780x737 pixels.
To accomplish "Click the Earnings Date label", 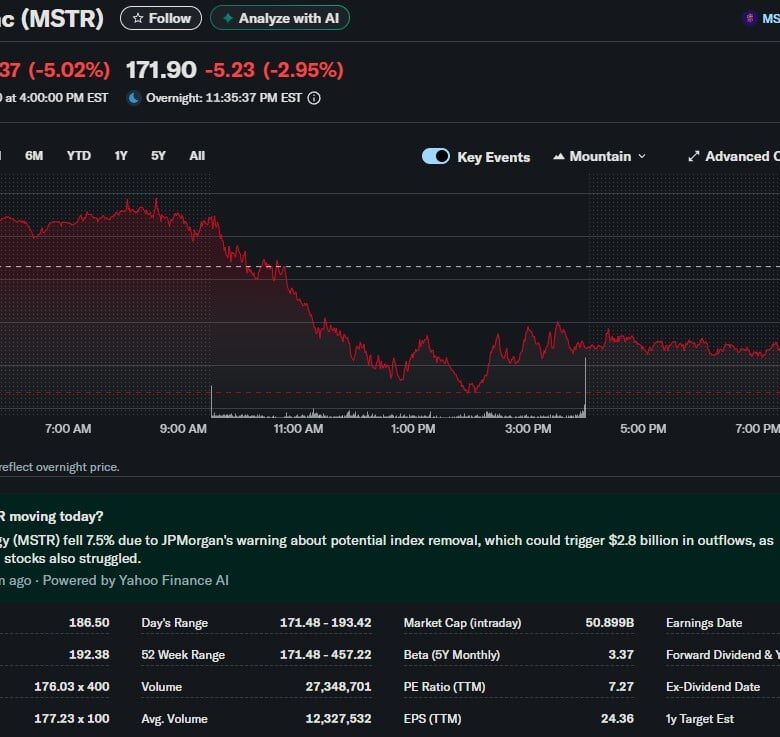I will [704, 623].
